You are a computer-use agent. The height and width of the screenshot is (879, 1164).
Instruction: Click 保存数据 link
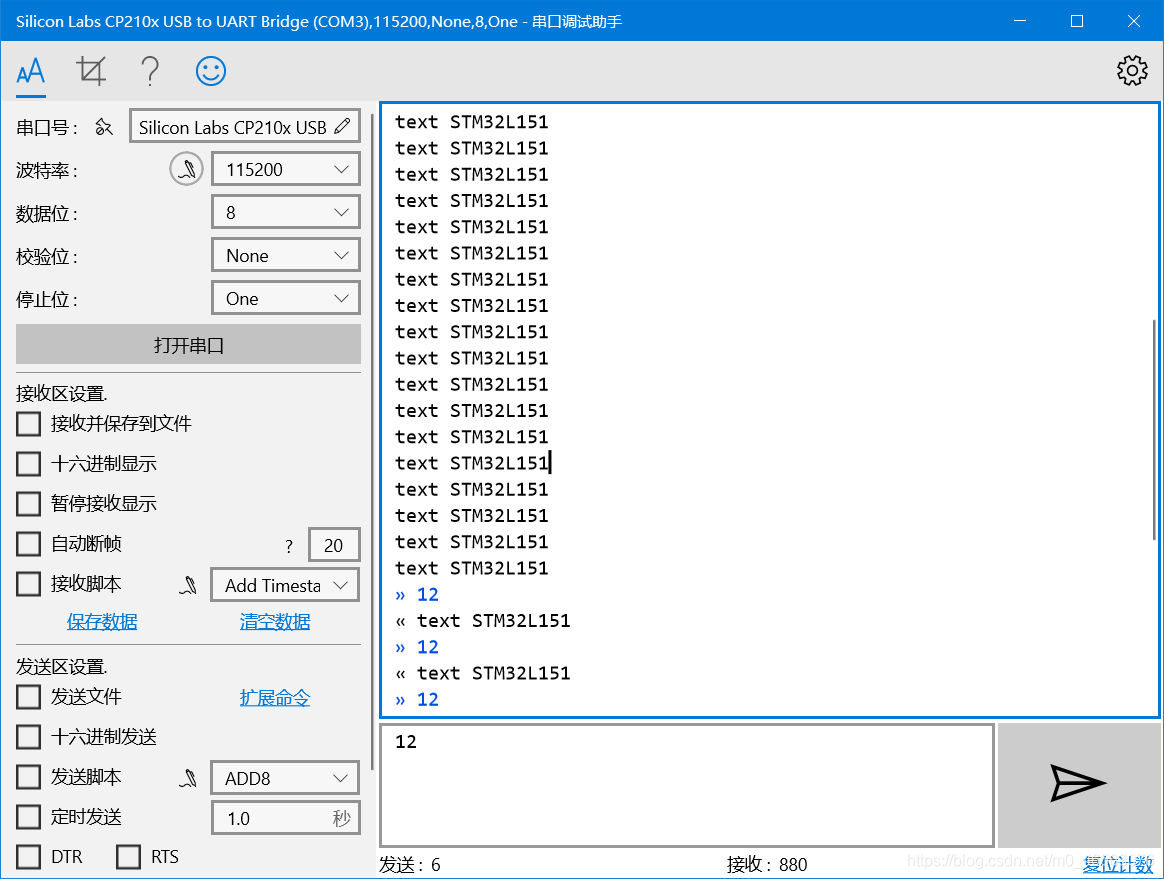click(102, 622)
